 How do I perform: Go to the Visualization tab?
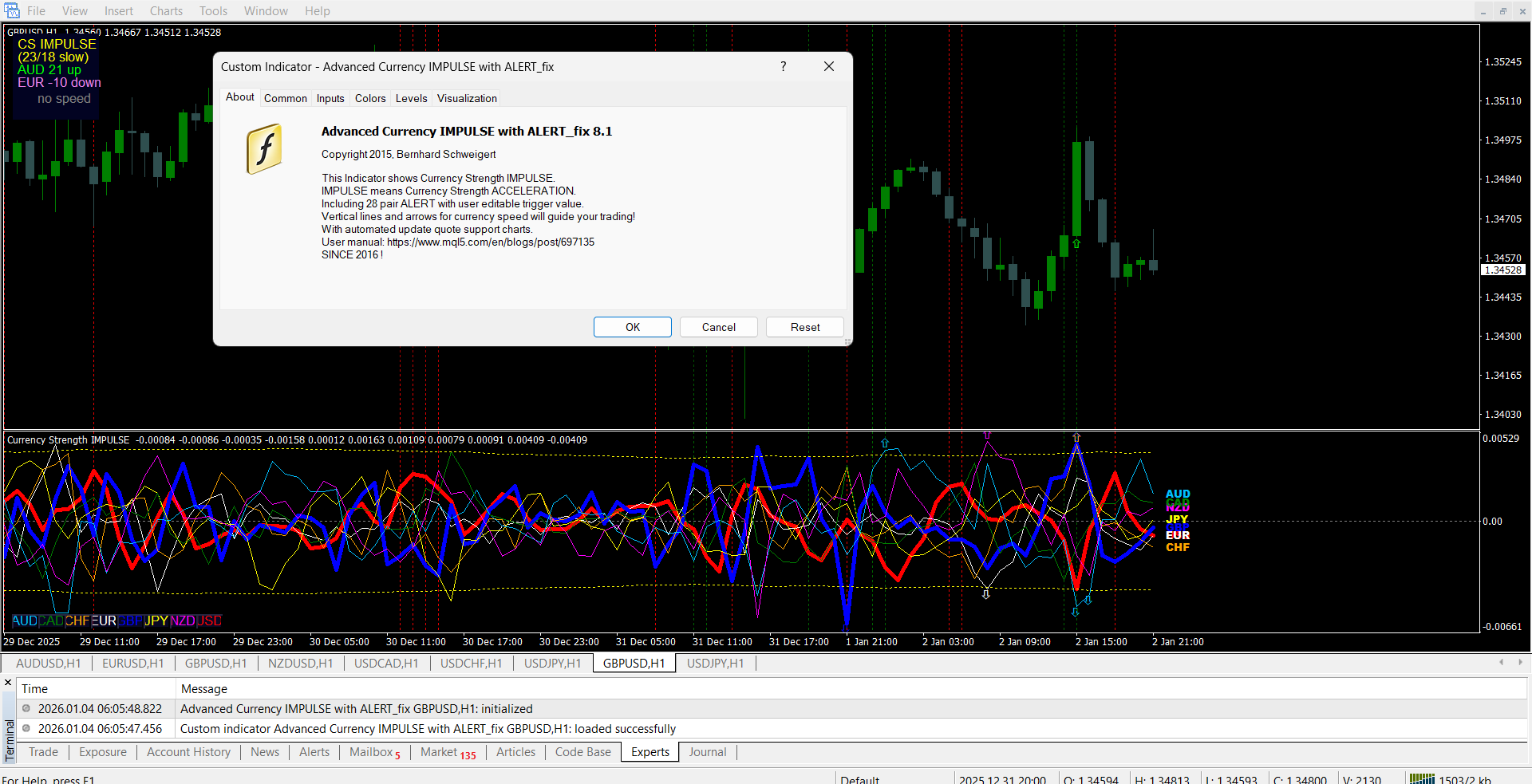[467, 98]
